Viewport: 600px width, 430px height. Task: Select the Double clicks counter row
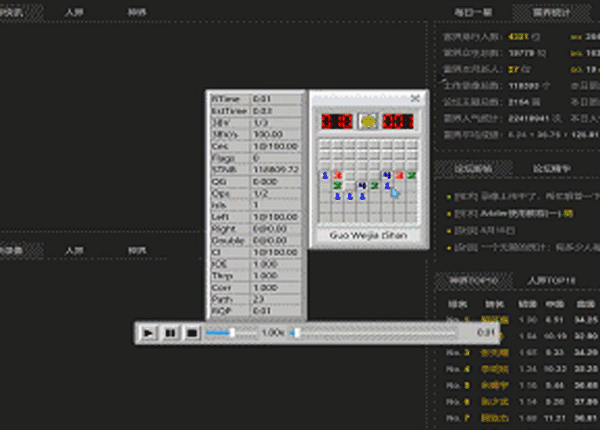point(256,240)
